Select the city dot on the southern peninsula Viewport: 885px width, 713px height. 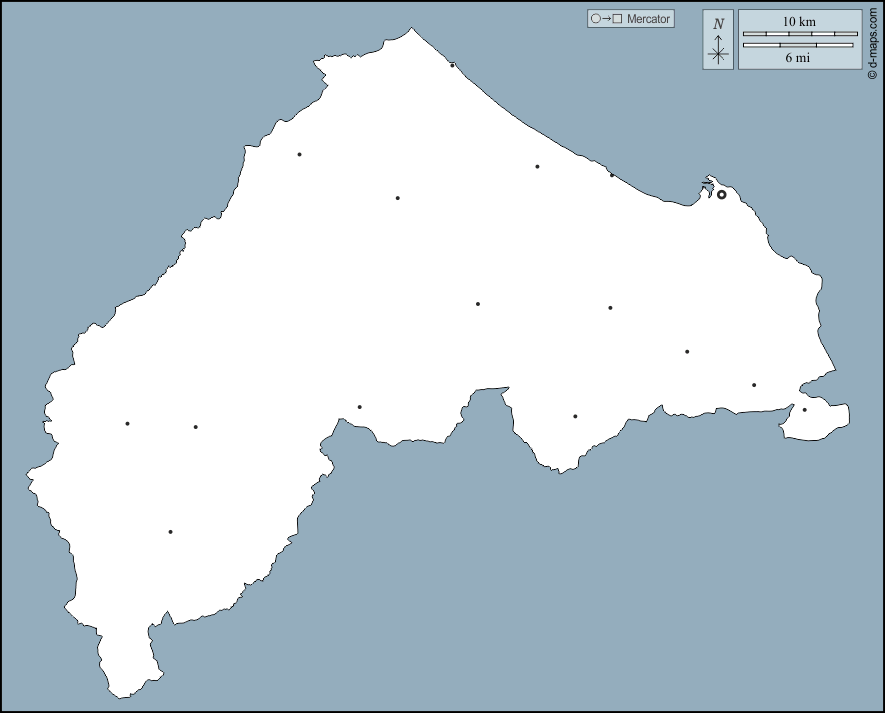575,416
